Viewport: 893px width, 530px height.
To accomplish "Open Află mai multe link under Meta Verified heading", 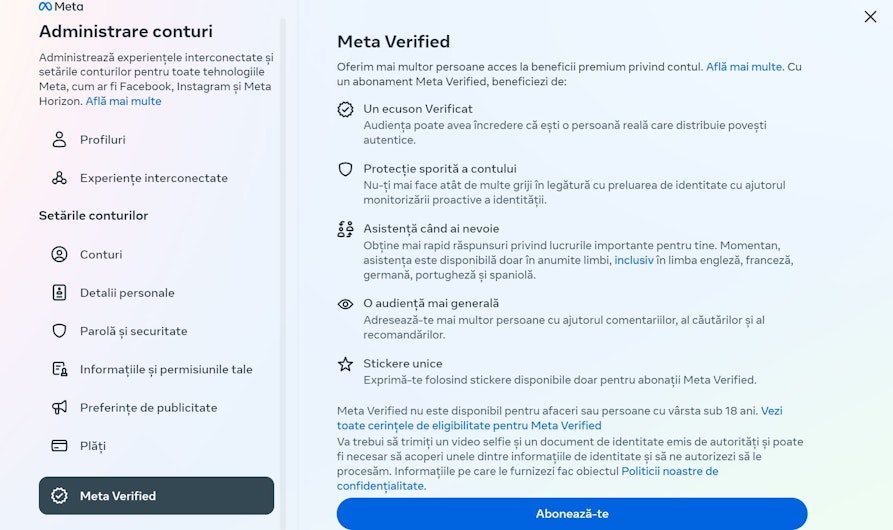I will pyautogui.click(x=744, y=67).
